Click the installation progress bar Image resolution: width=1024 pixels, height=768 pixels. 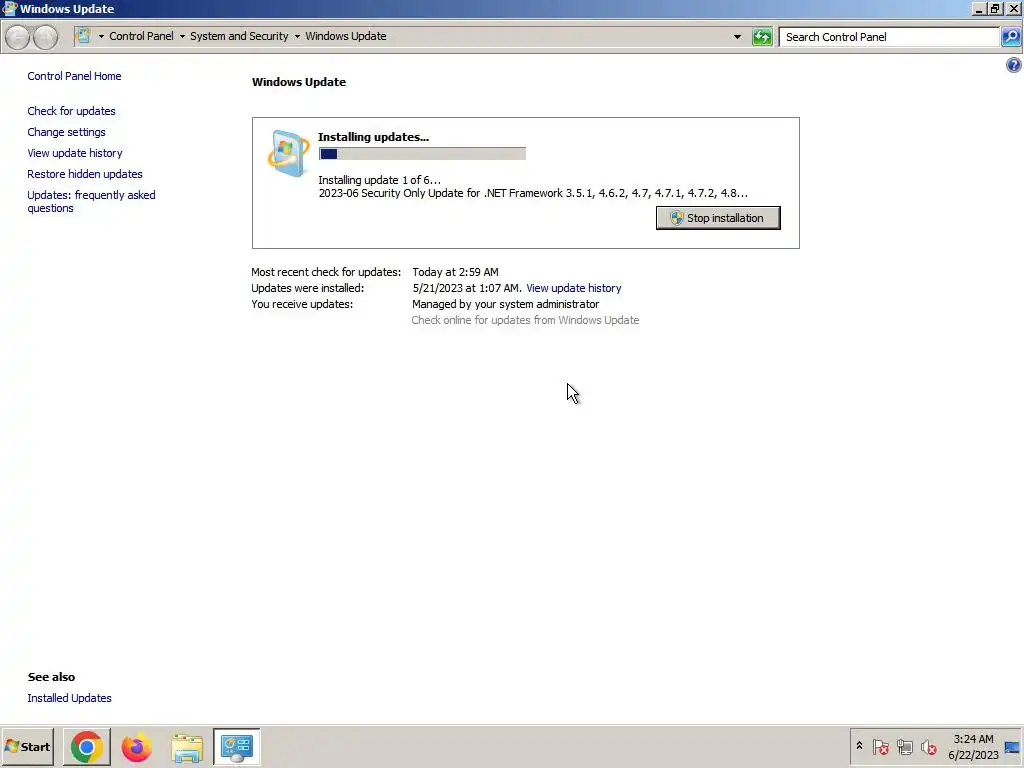422,153
